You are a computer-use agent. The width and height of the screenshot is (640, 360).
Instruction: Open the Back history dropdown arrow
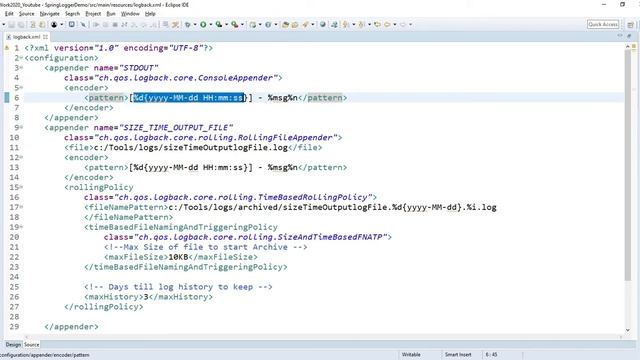click(395, 24)
